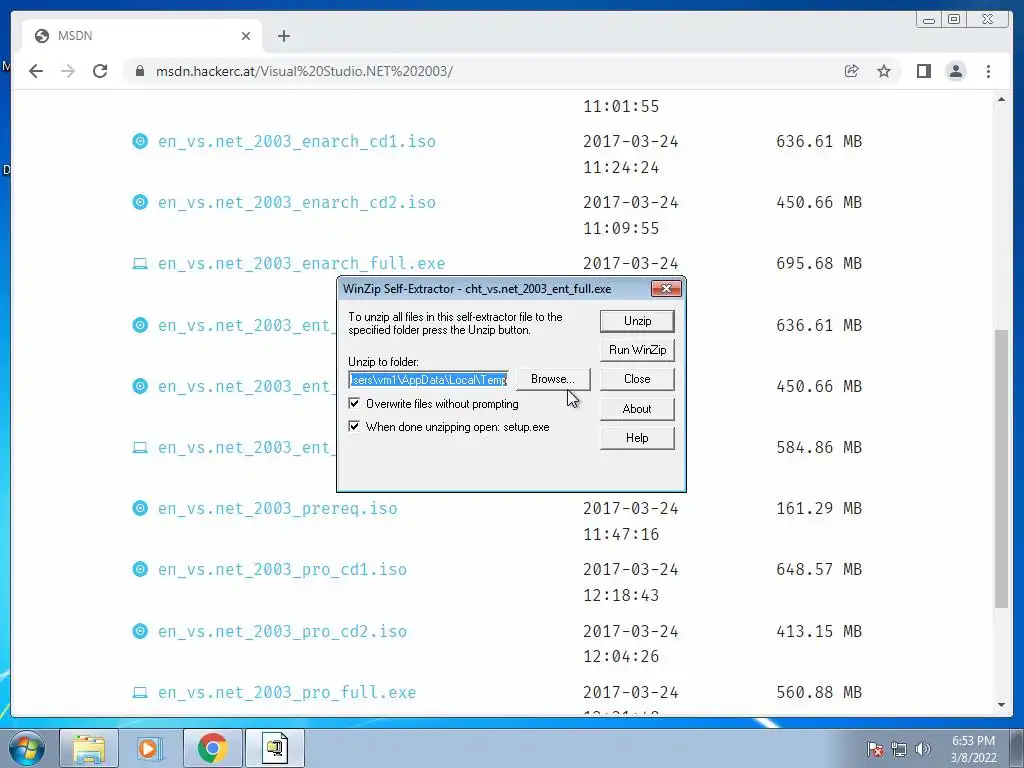
Task: Click the disc icon in the 636.61 MB ent row
Action: click(140, 325)
